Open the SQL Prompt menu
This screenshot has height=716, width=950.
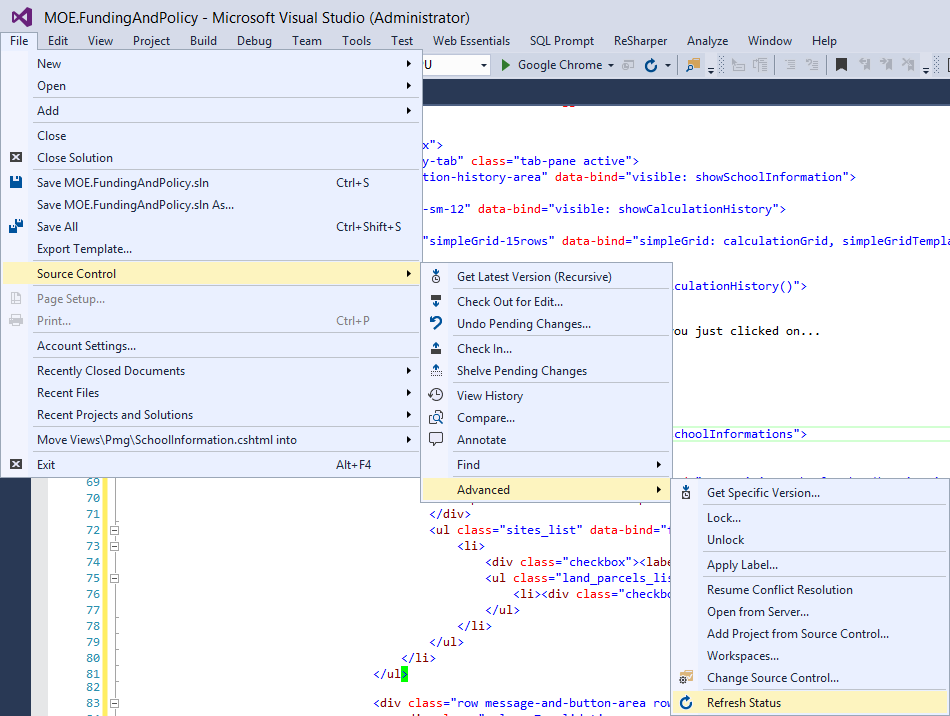[562, 41]
